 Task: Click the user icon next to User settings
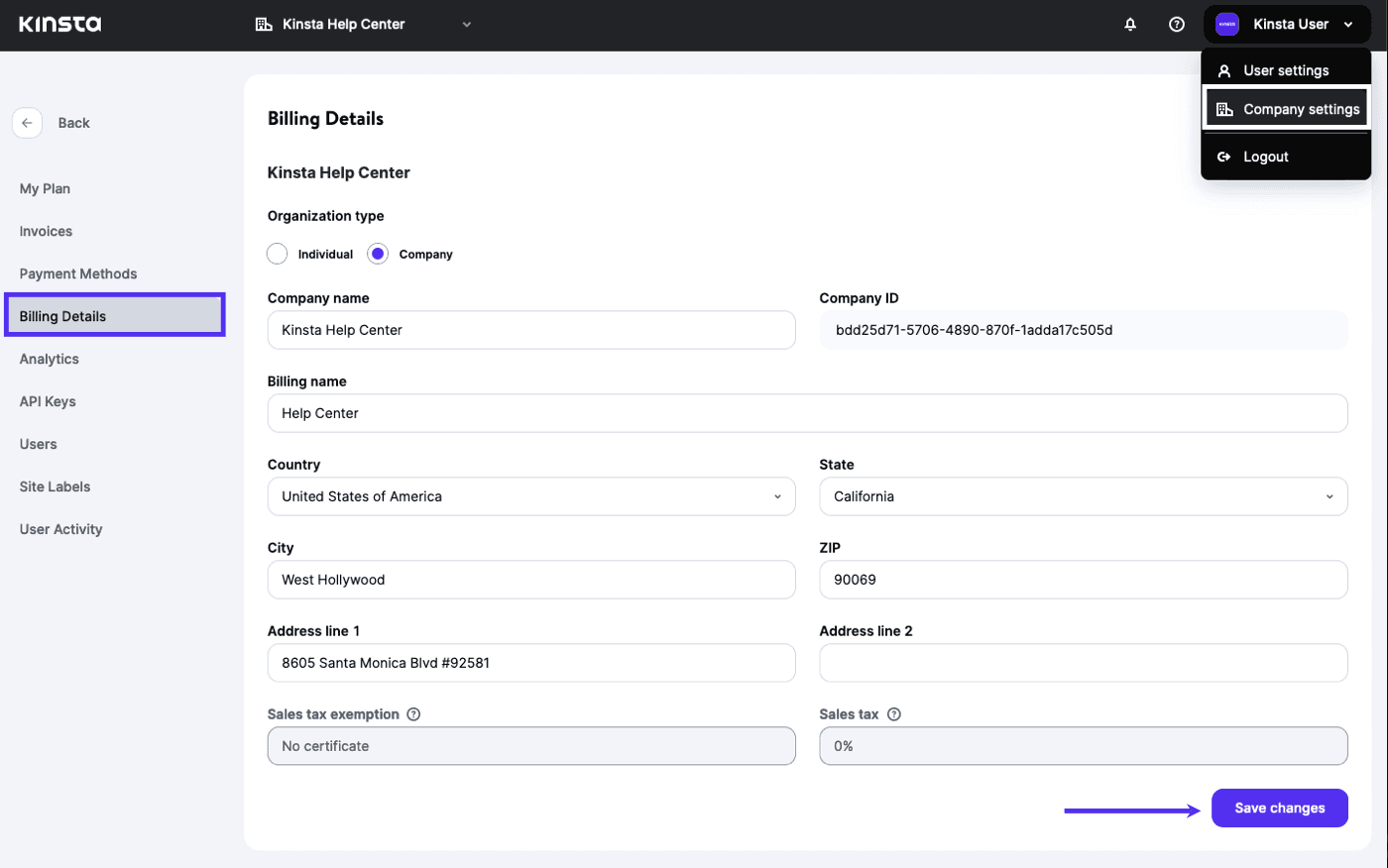(x=1223, y=69)
